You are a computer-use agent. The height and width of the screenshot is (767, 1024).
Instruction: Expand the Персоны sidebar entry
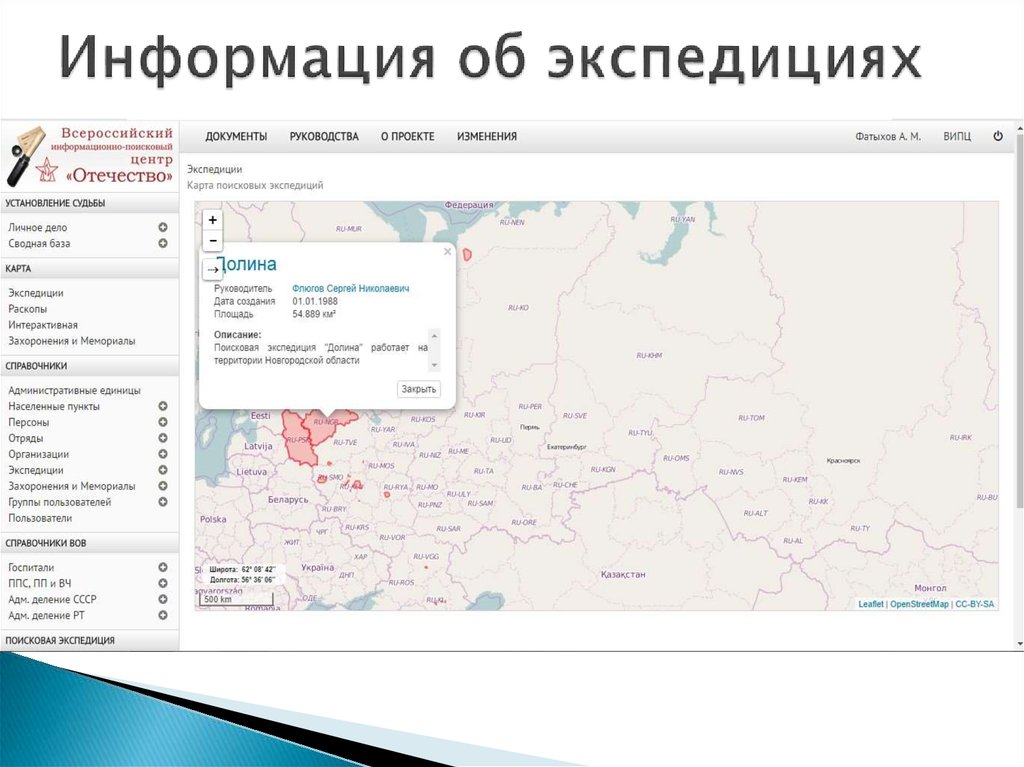click(x=162, y=422)
